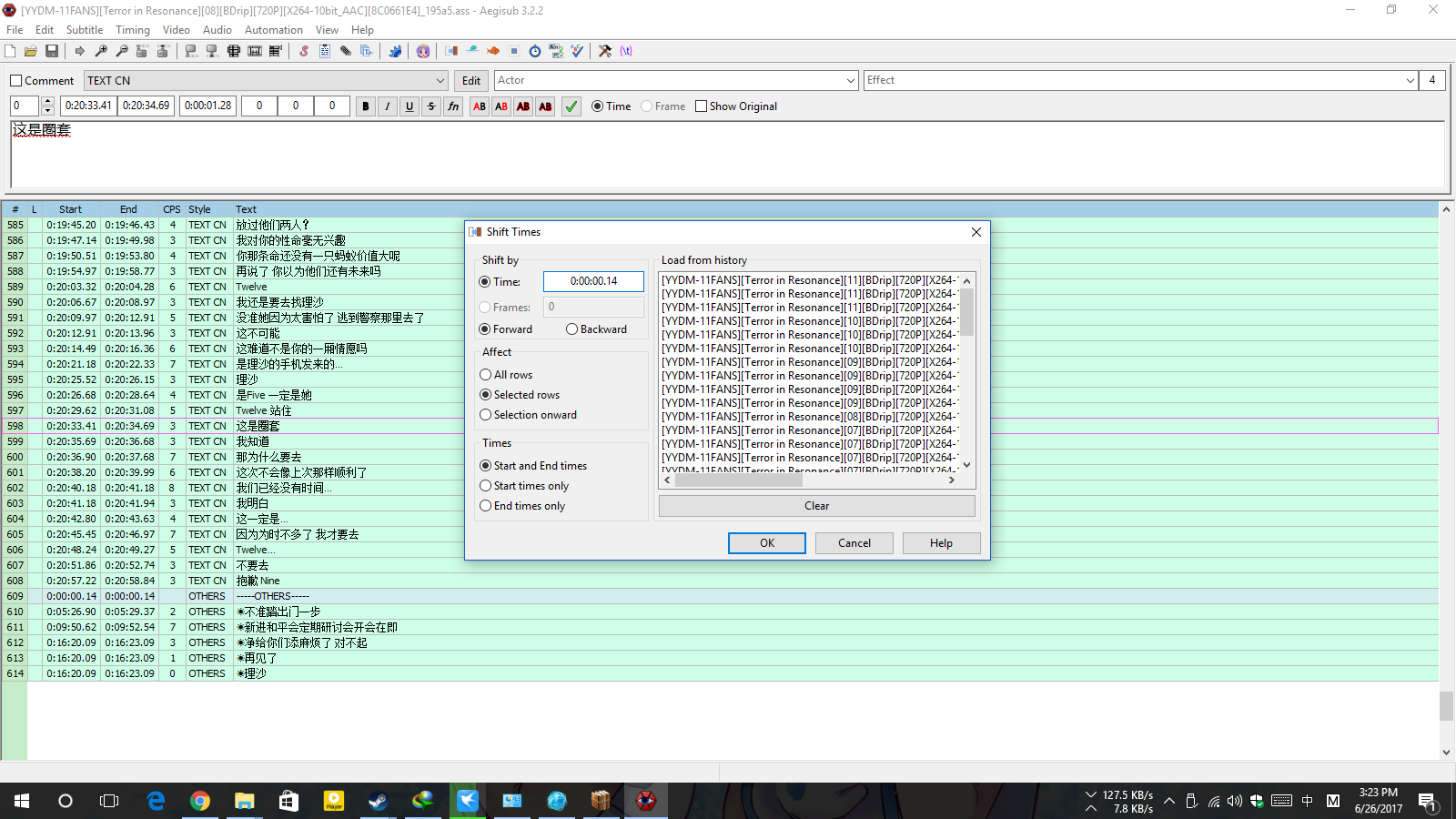The width and height of the screenshot is (1456, 819).
Task: Open Attachments paperclip icon
Action: point(346,51)
